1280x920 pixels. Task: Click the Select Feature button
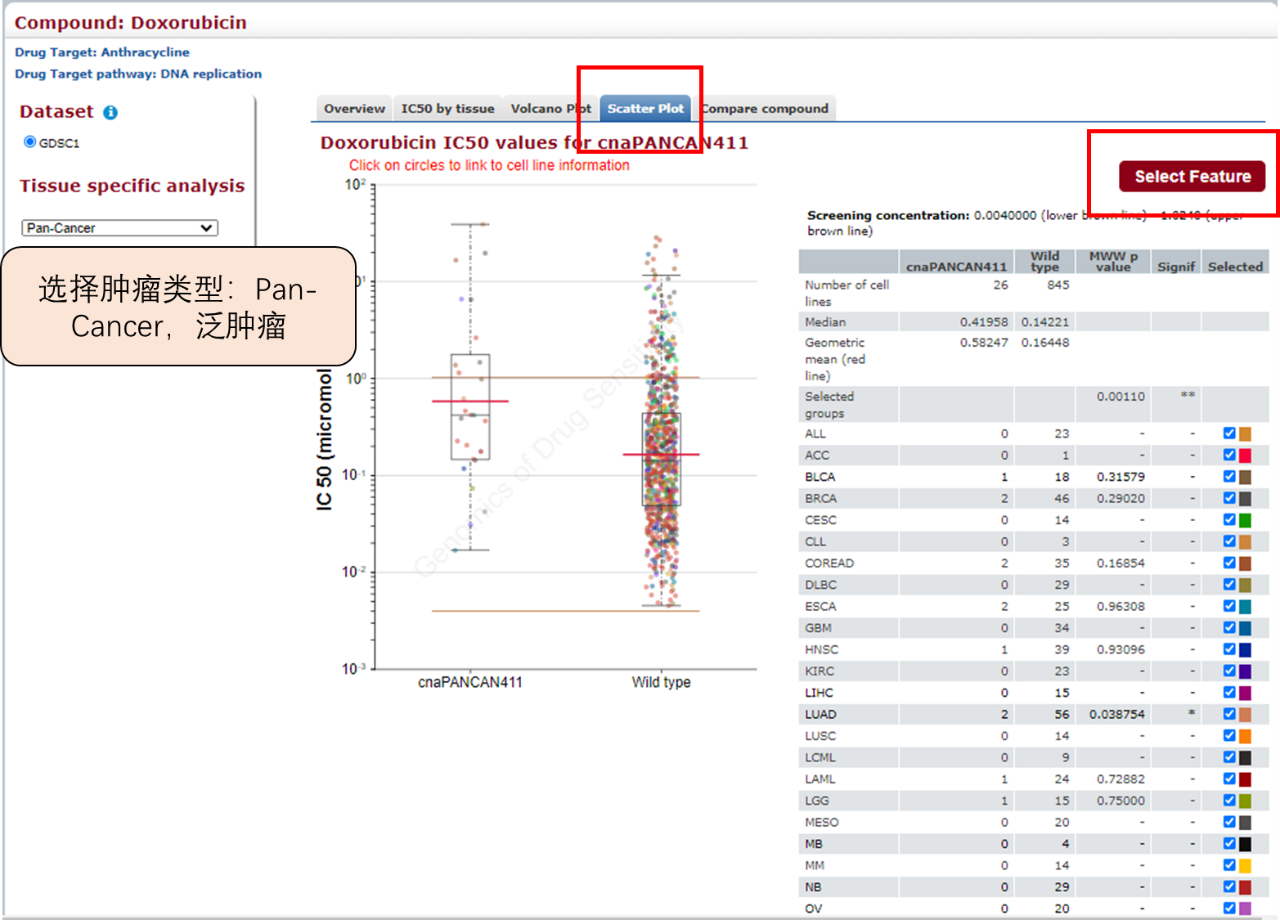pos(1192,176)
